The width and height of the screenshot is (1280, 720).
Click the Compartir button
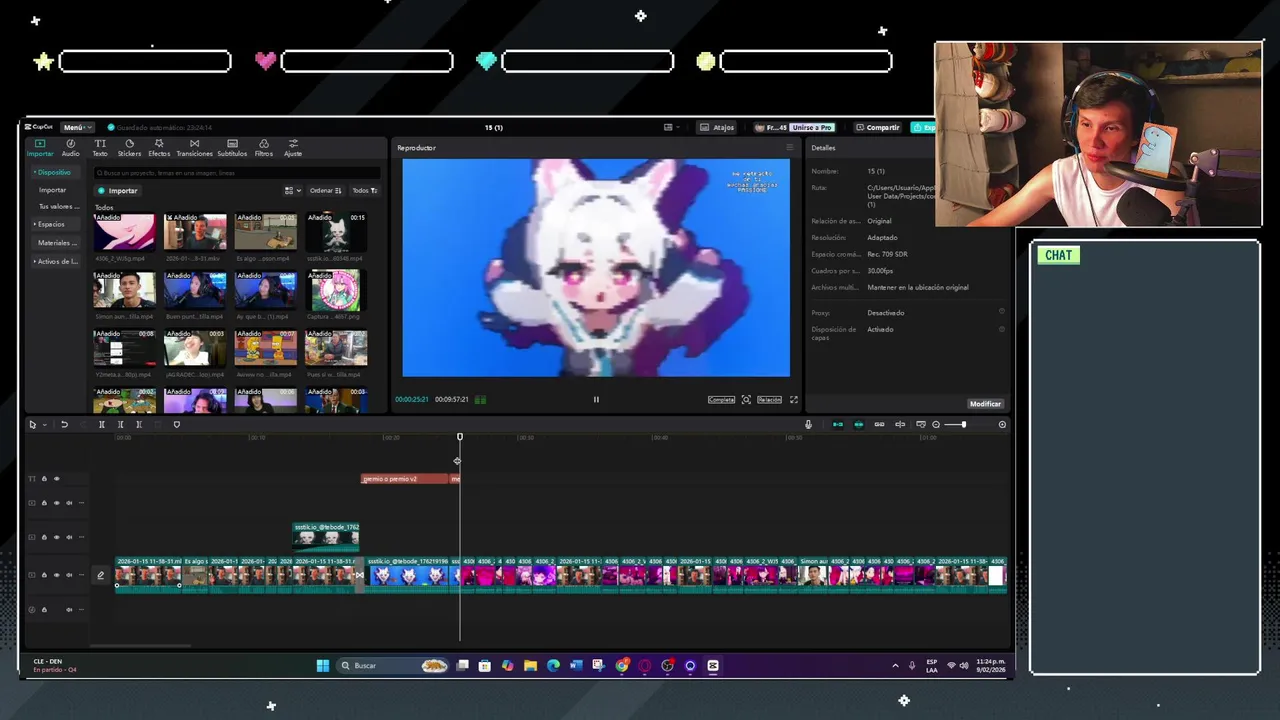[x=877, y=127]
